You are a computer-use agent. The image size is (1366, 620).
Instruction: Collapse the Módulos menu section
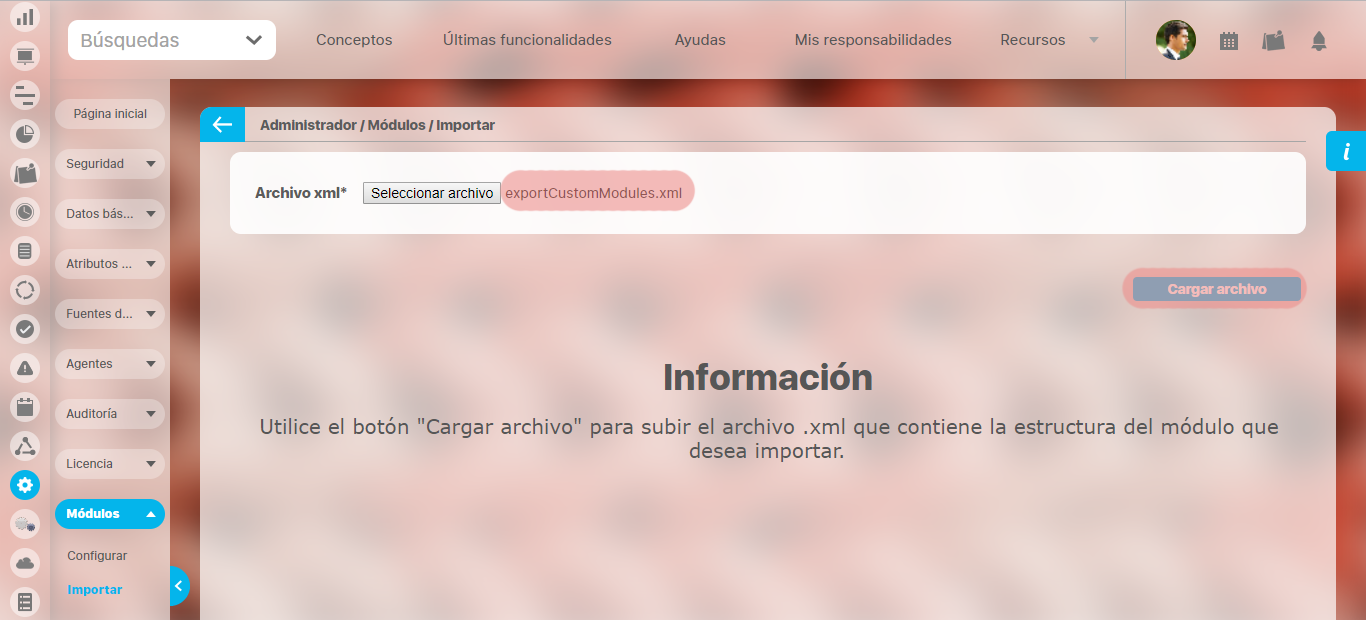109,514
